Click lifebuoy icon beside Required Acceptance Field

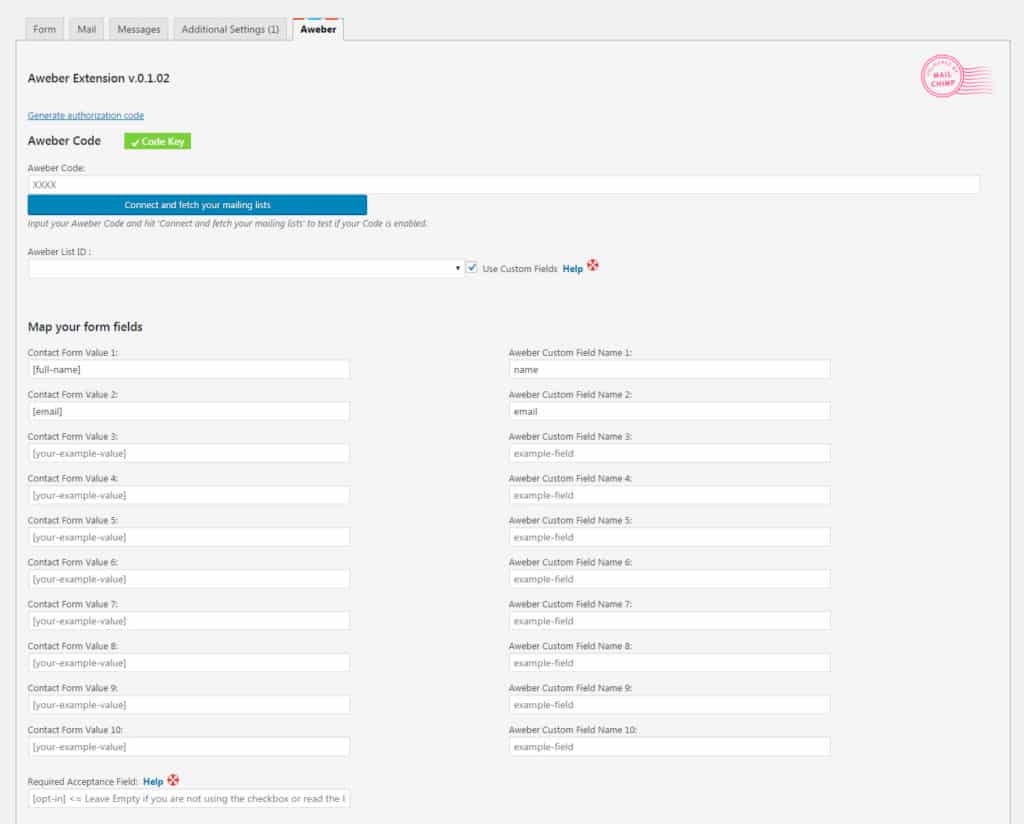pyautogui.click(x=173, y=780)
